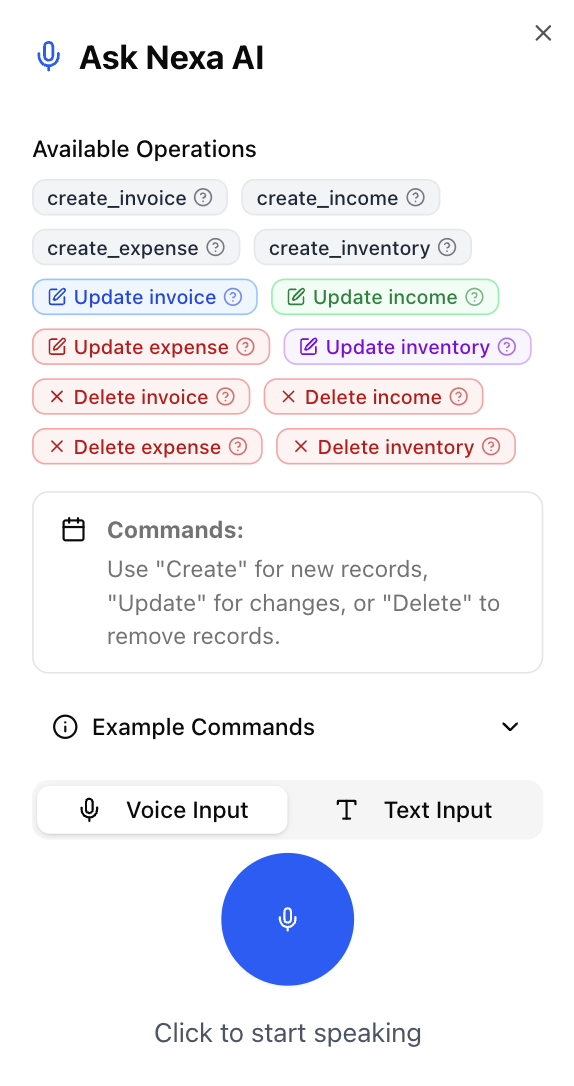Screen dimensions: 574x1086
Task: Click the help icon on Update invoice chip
Action: tap(233, 297)
